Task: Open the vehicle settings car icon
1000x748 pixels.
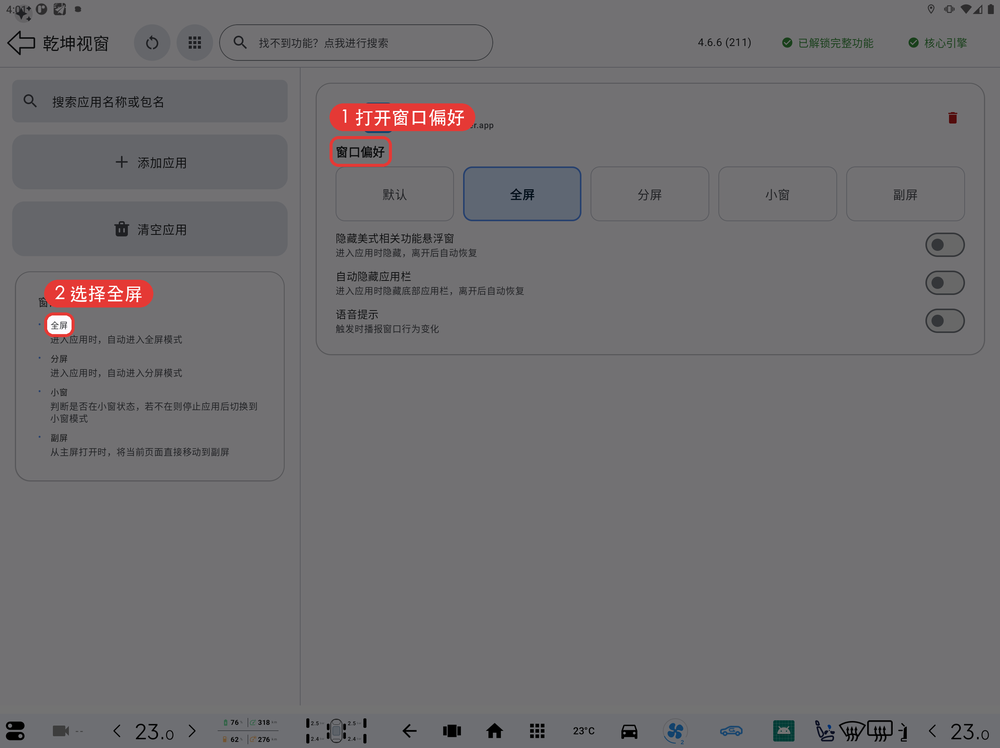Action: point(629,731)
